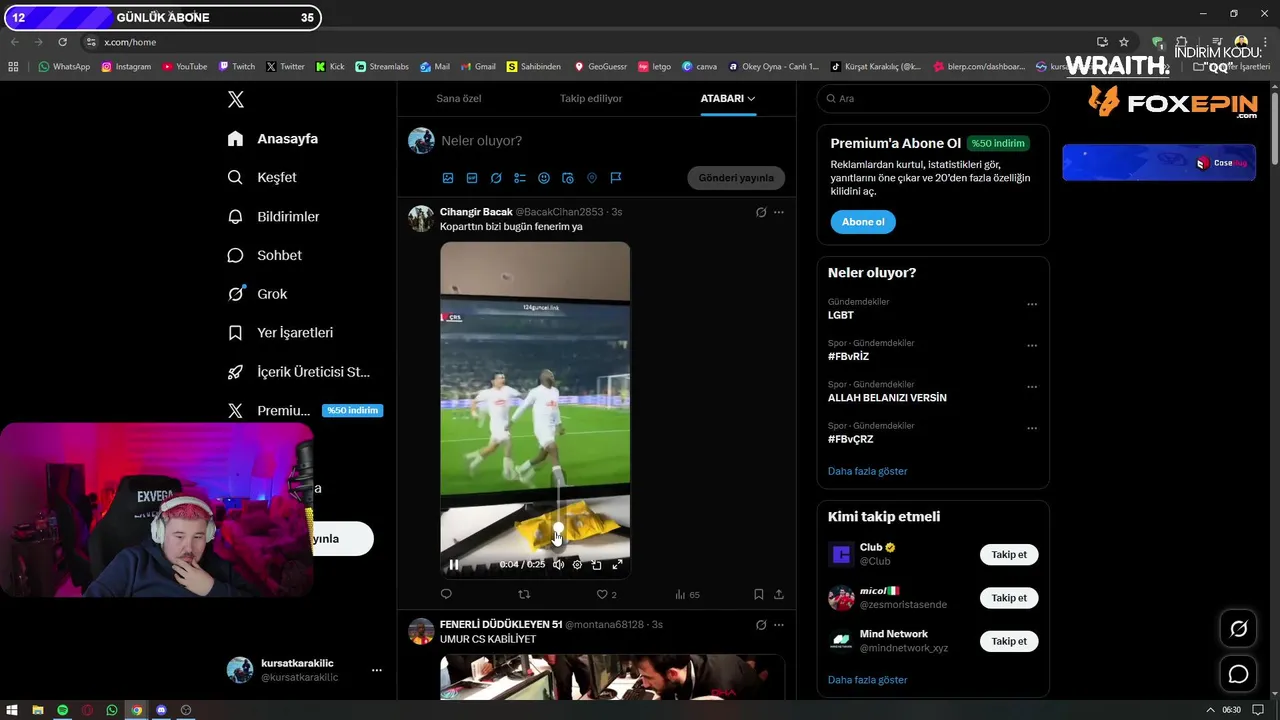Open the floating chat messages button

(x=1238, y=674)
